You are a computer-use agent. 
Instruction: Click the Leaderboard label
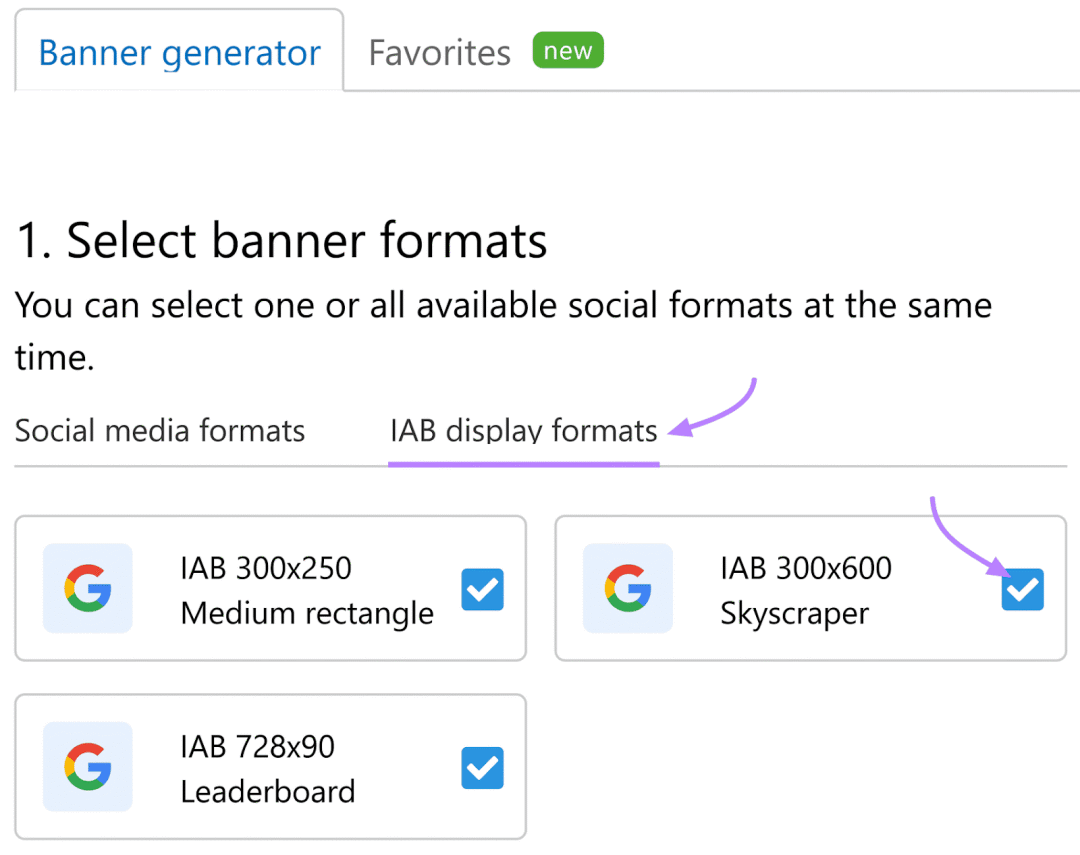coord(268,792)
